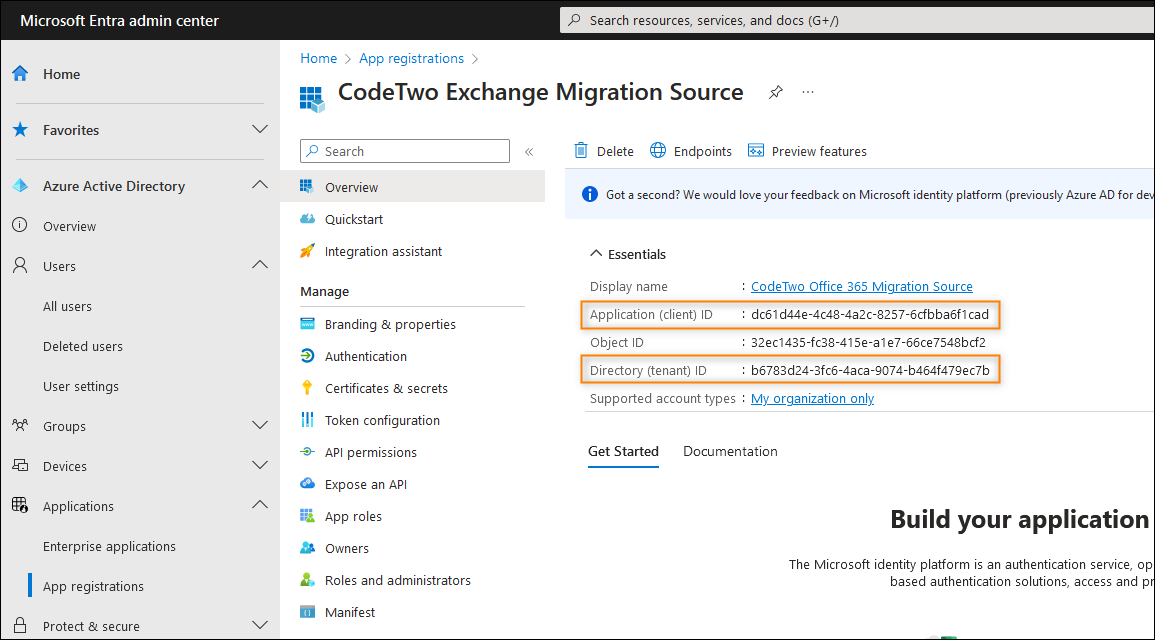Click the Devices icon in sidebar

20,465
